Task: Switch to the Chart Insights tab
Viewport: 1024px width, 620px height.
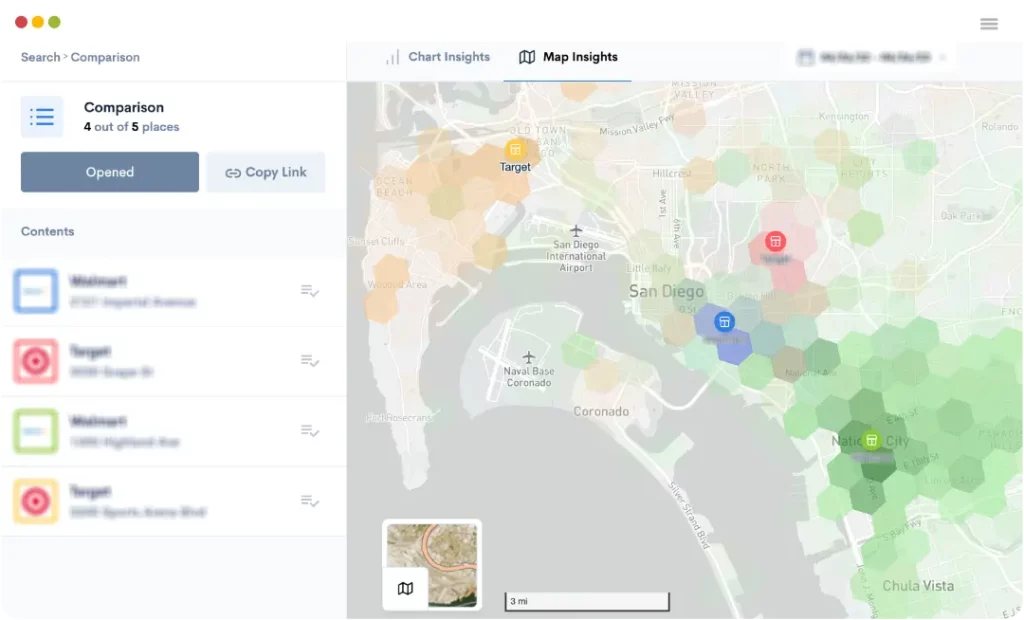Action: click(x=438, y=57)
